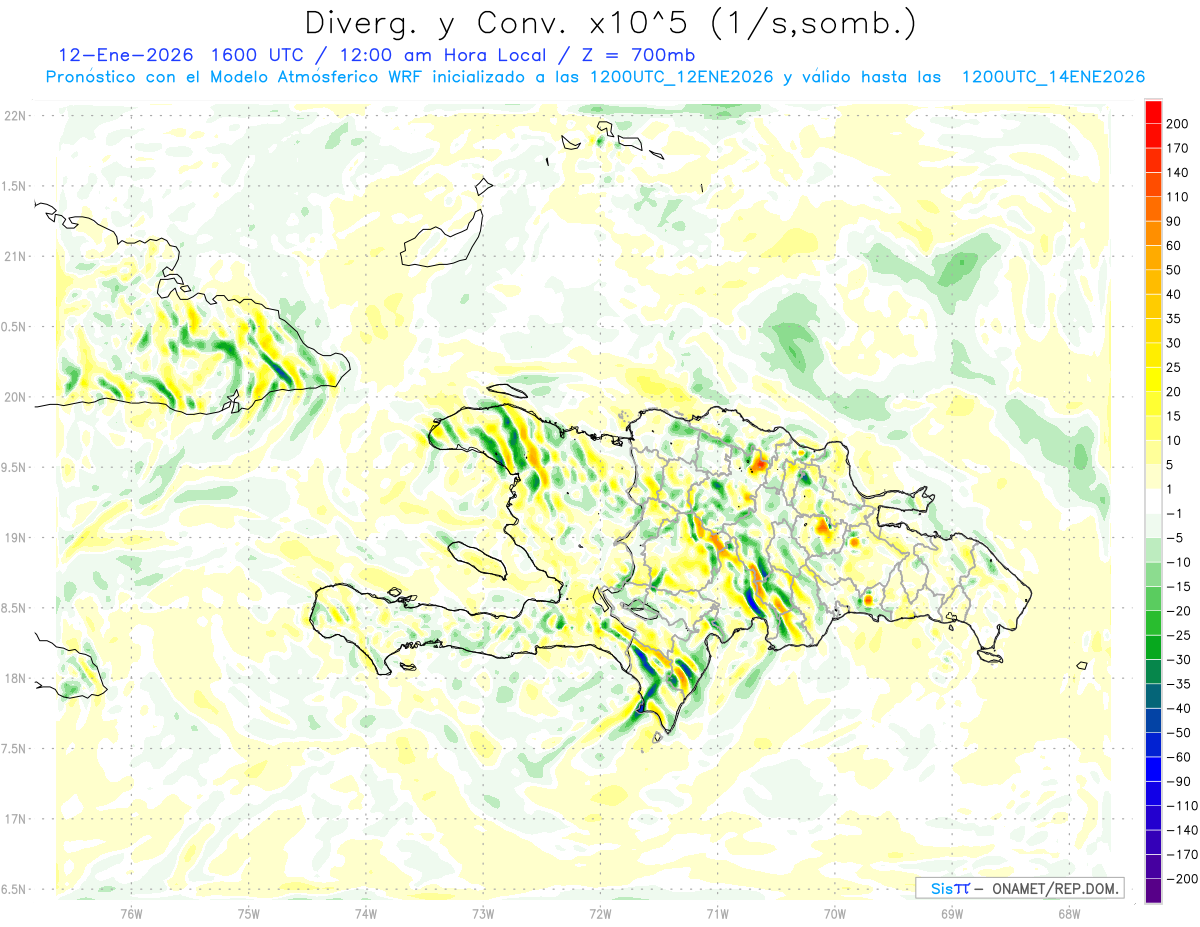Click the white color bar segment between 1 and -1
Viewport: 1200px width, 927px height.
[1153, 501]
